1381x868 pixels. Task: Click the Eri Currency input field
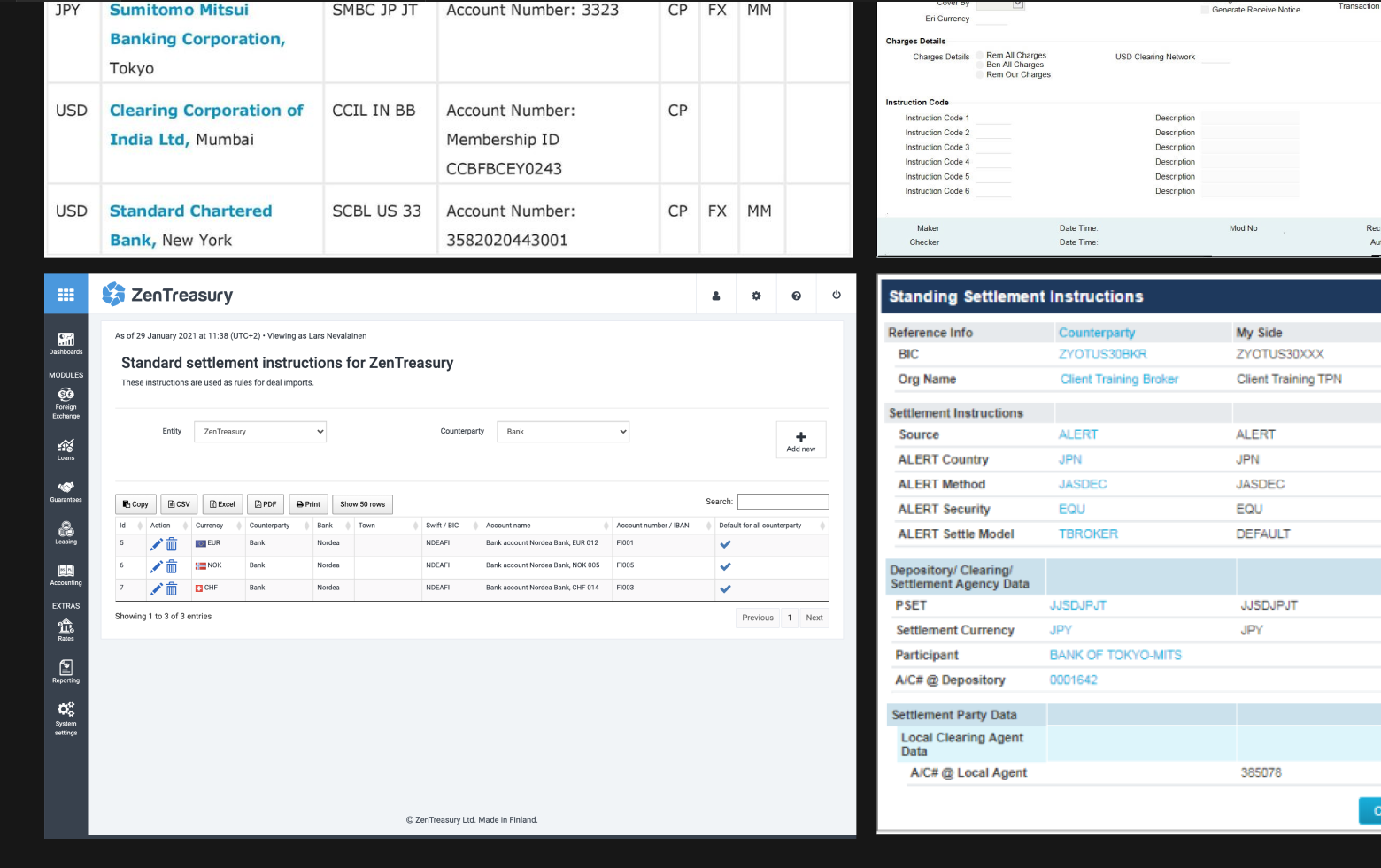[992, 19]
